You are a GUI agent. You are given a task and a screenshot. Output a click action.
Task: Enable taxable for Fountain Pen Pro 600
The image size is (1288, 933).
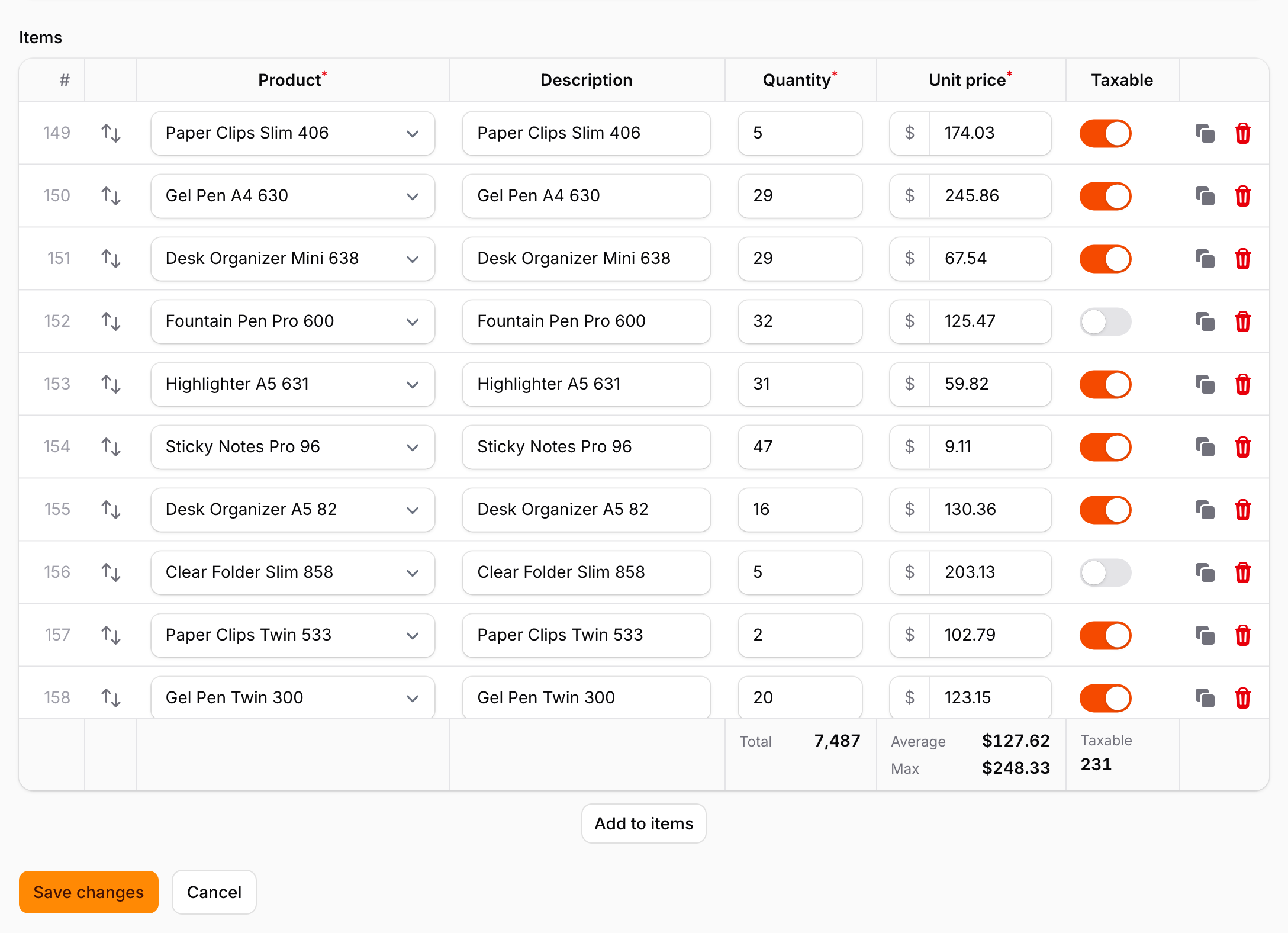[1105, 321]
